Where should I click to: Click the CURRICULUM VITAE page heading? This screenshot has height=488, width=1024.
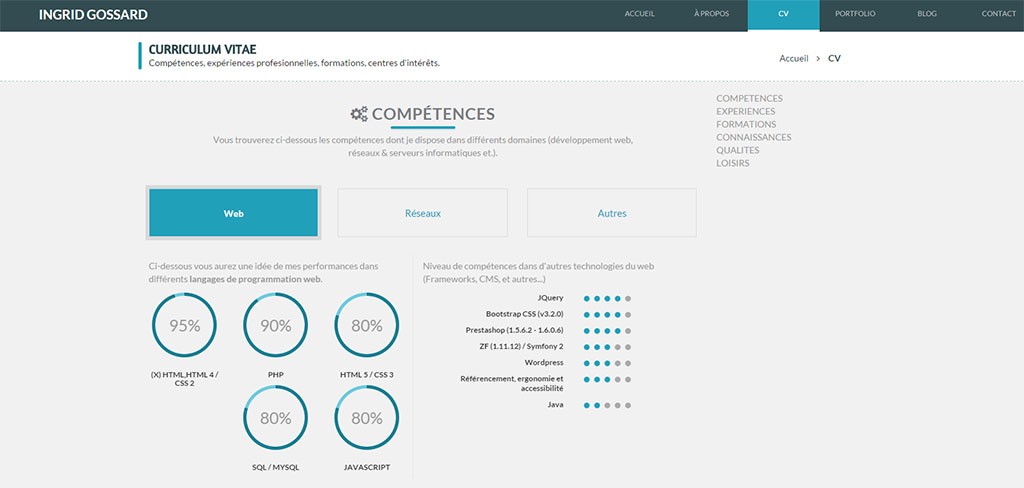point(202,50)
